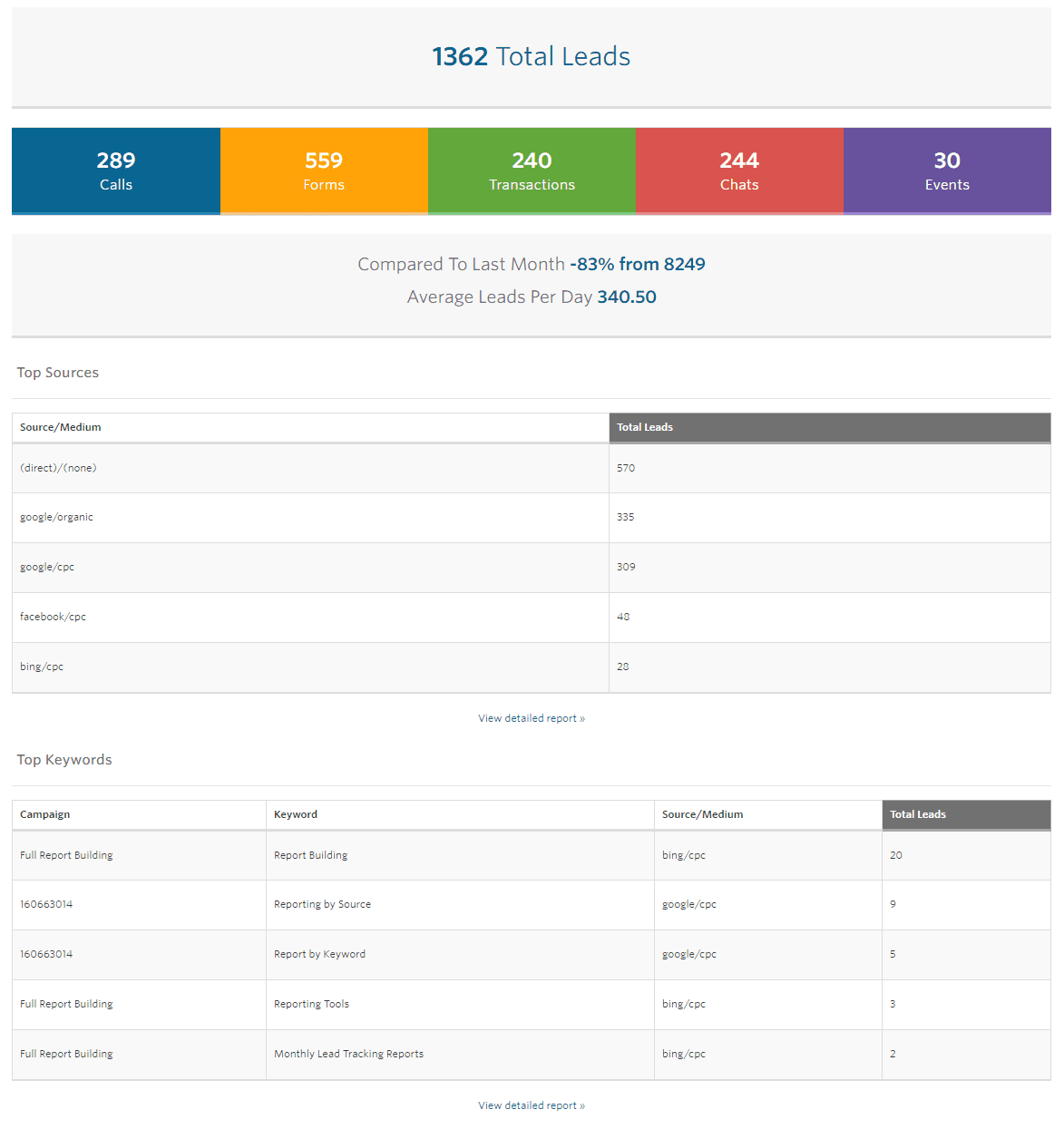Sort by the Total Leads column header
Viewport: 1064px width, 1129px height.
click(645, 427)
